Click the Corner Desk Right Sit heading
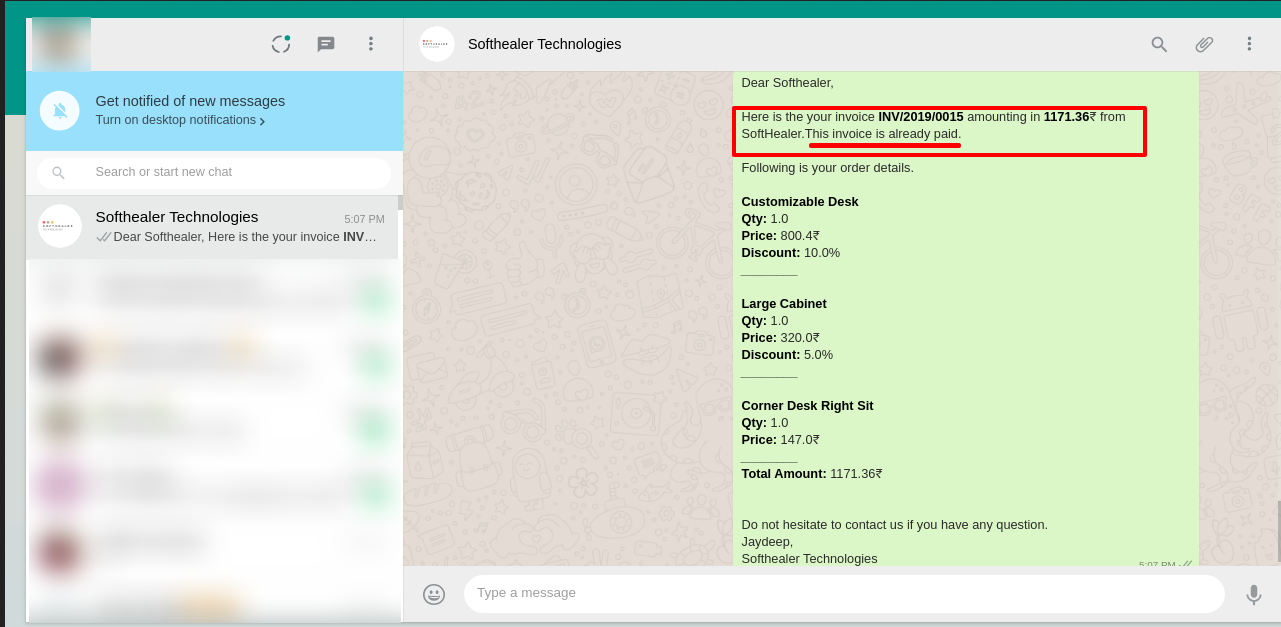 807,405
